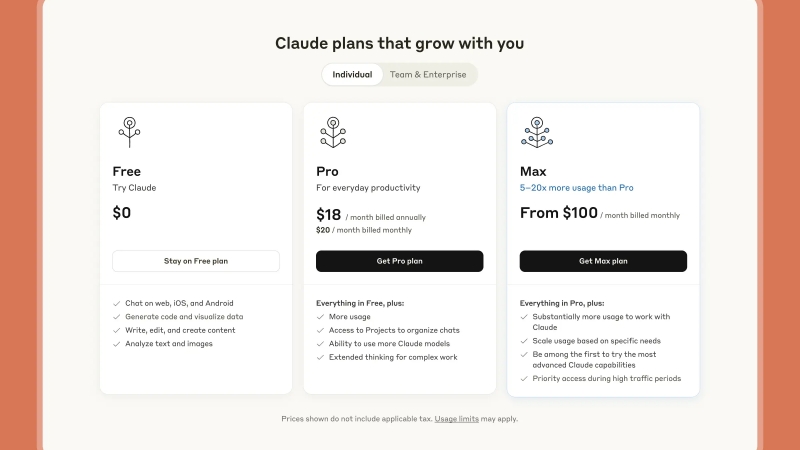Click the 'Get Pro plan' button

click(399, 261)
